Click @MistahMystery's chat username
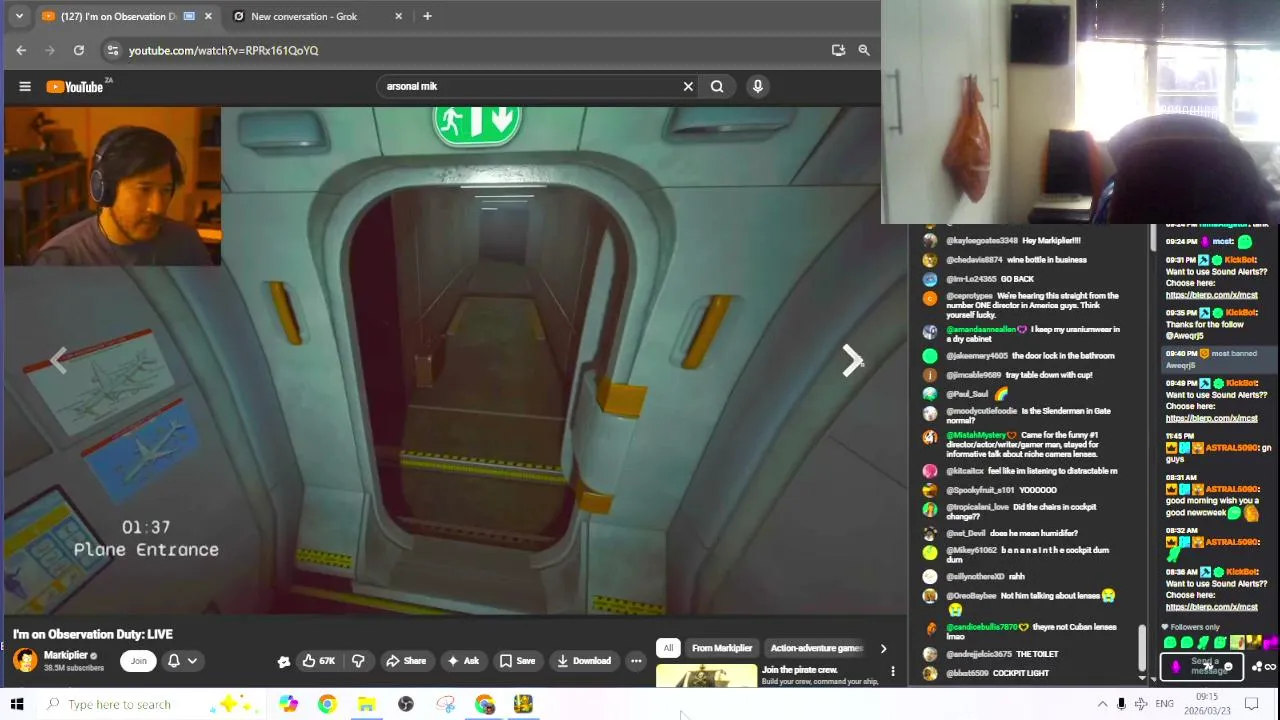This screenshot has width=1280, height=720. click(x=975, y=435)
